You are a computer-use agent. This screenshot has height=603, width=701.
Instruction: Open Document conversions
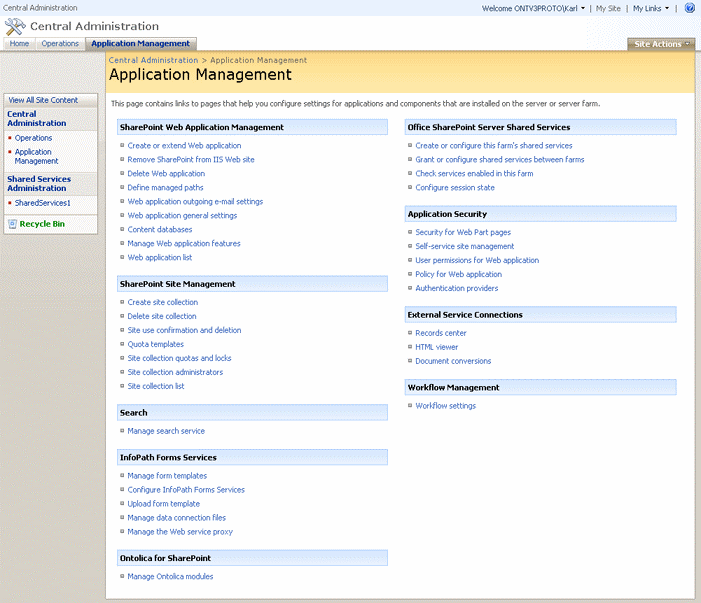[x=453, y=361]
